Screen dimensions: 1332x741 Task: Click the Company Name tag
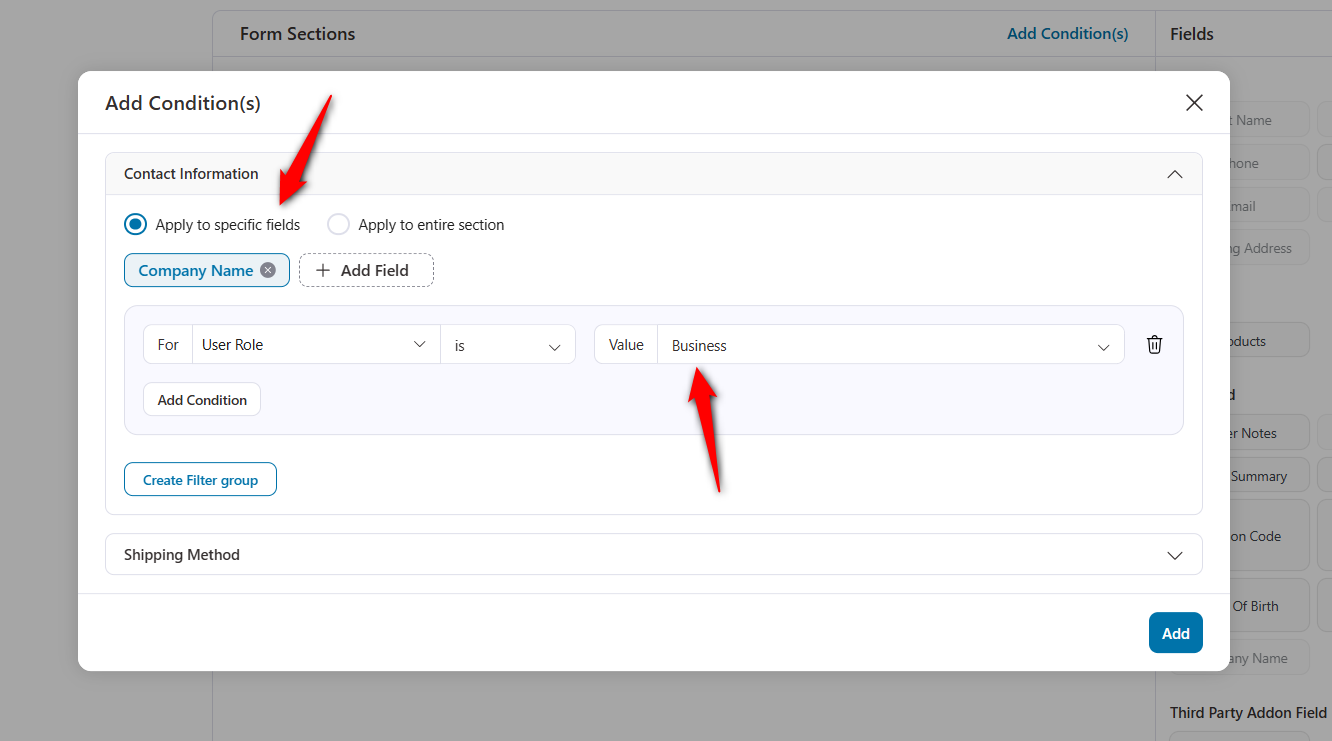196,271
